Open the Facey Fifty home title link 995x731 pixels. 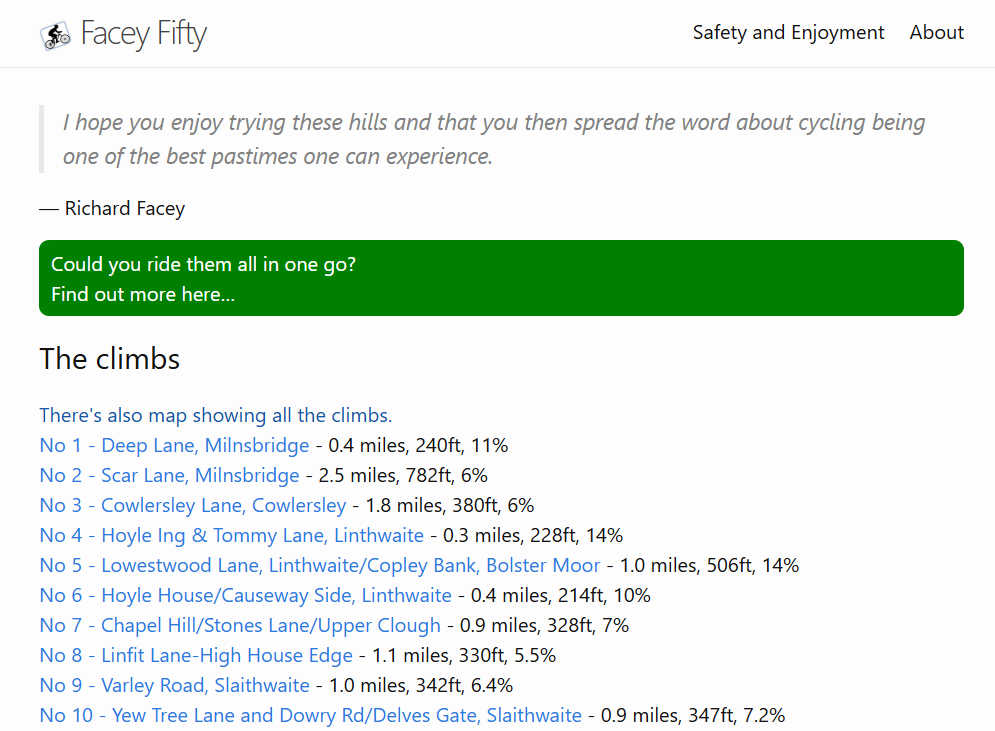coord(143,34)
